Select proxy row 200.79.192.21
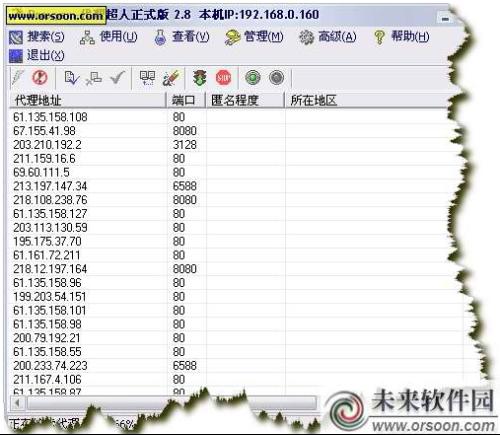The image size is (500, 435). coord(233,338)
